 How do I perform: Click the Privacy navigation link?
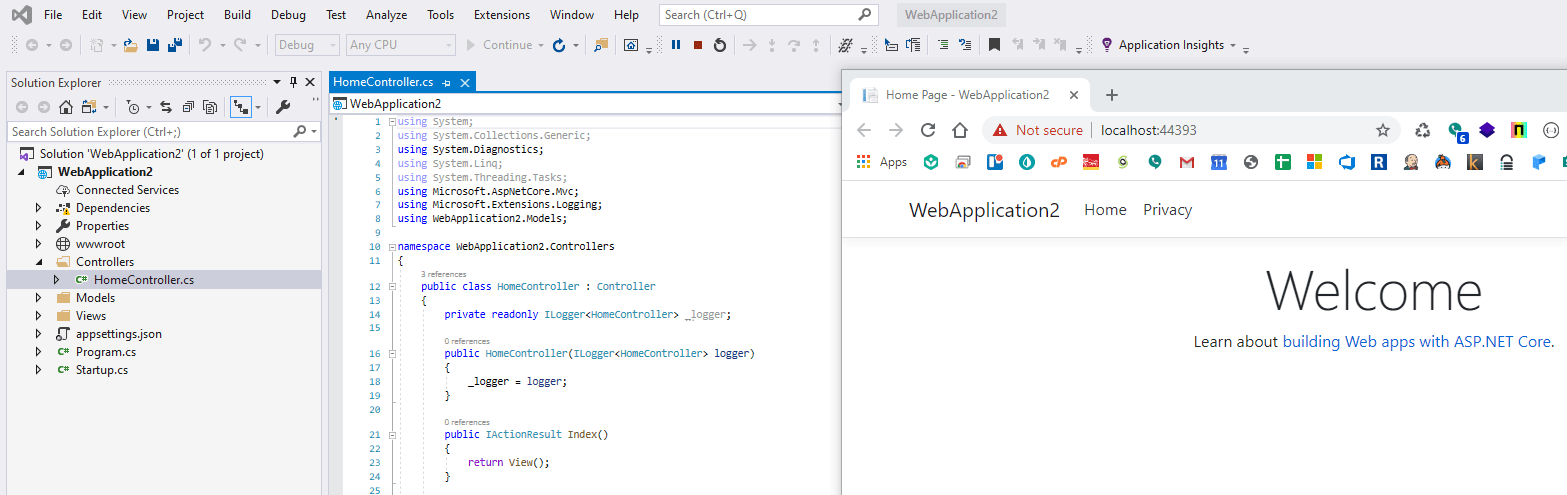click(x=1167, y=210)
